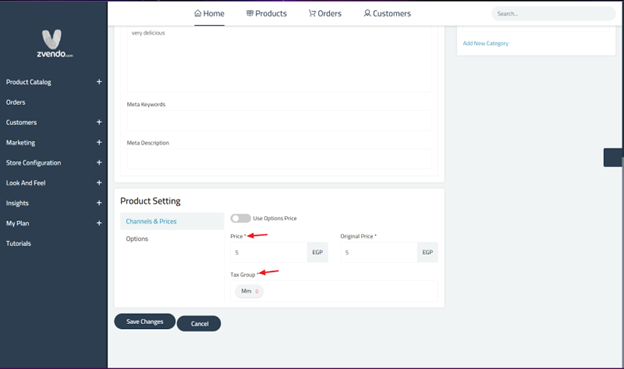Open the Tax Group selector field
Viewport: 624px width, 369px height.
click(x=334, y=291)
